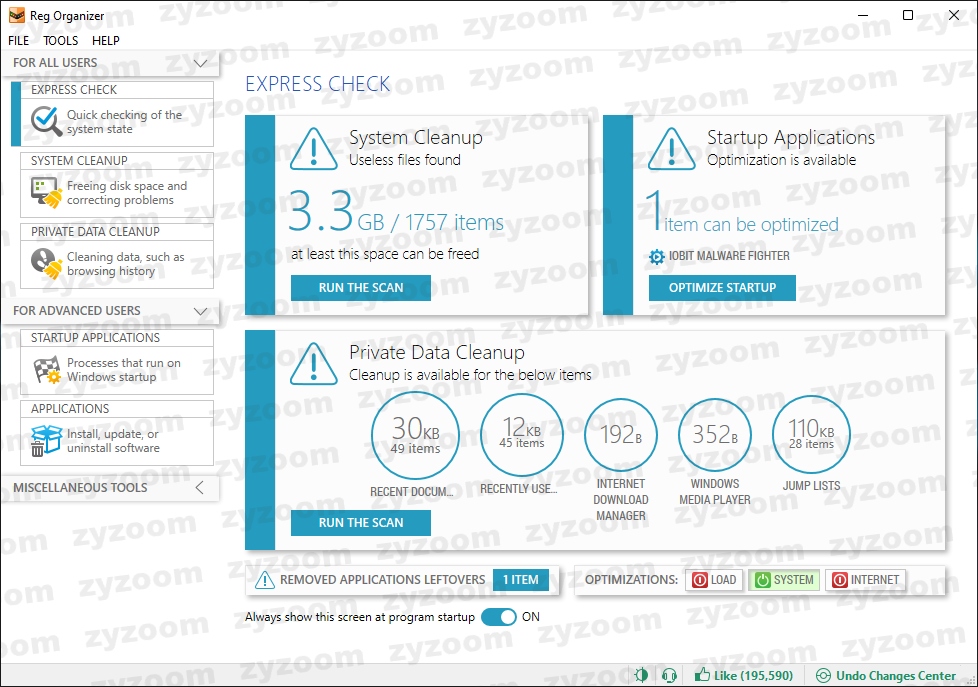
Task: Click the System Cleanup warning triangle icon
Action: pos(314,150)
